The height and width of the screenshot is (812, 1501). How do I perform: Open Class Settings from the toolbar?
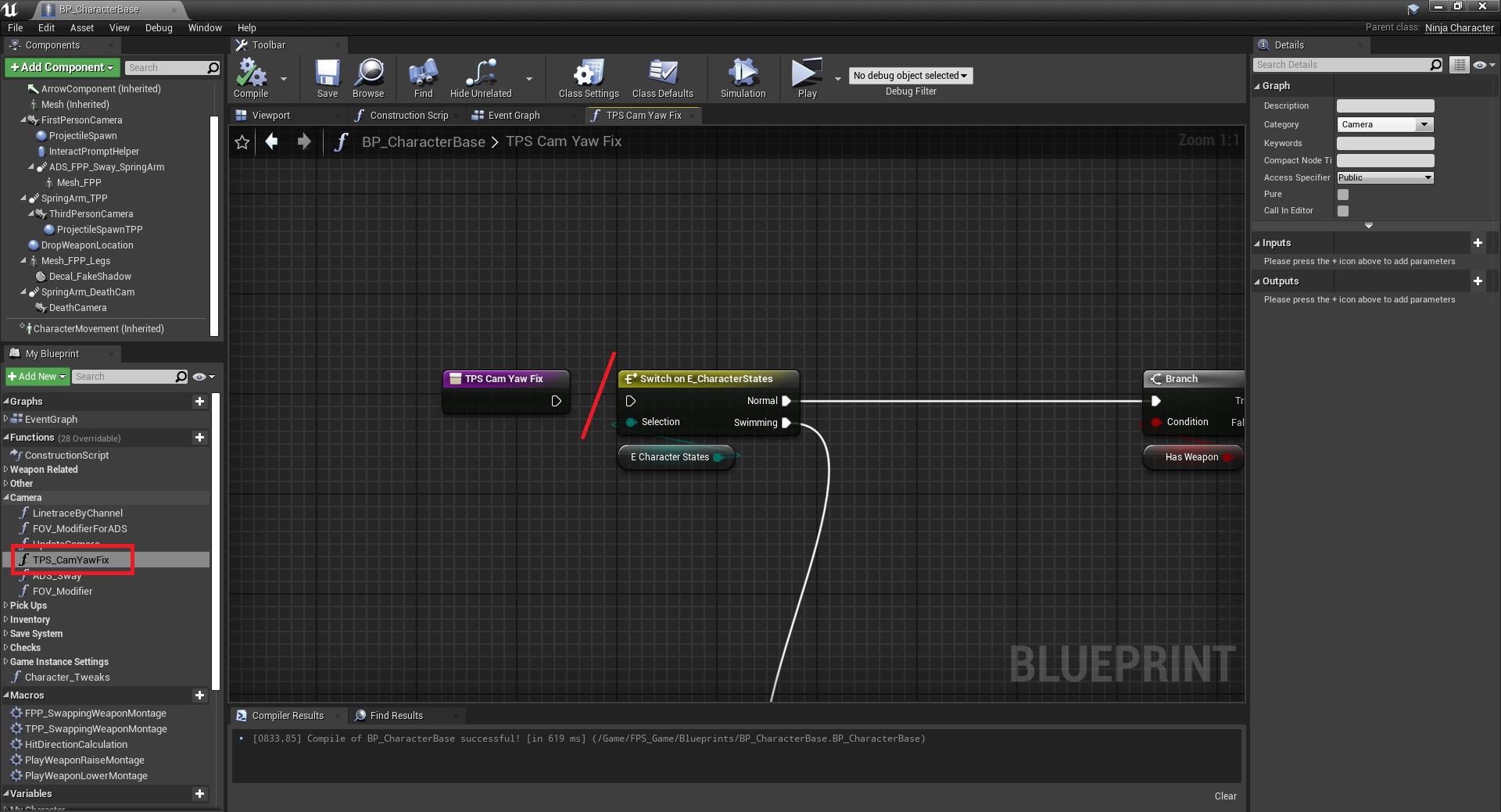[x=588, y=74]
